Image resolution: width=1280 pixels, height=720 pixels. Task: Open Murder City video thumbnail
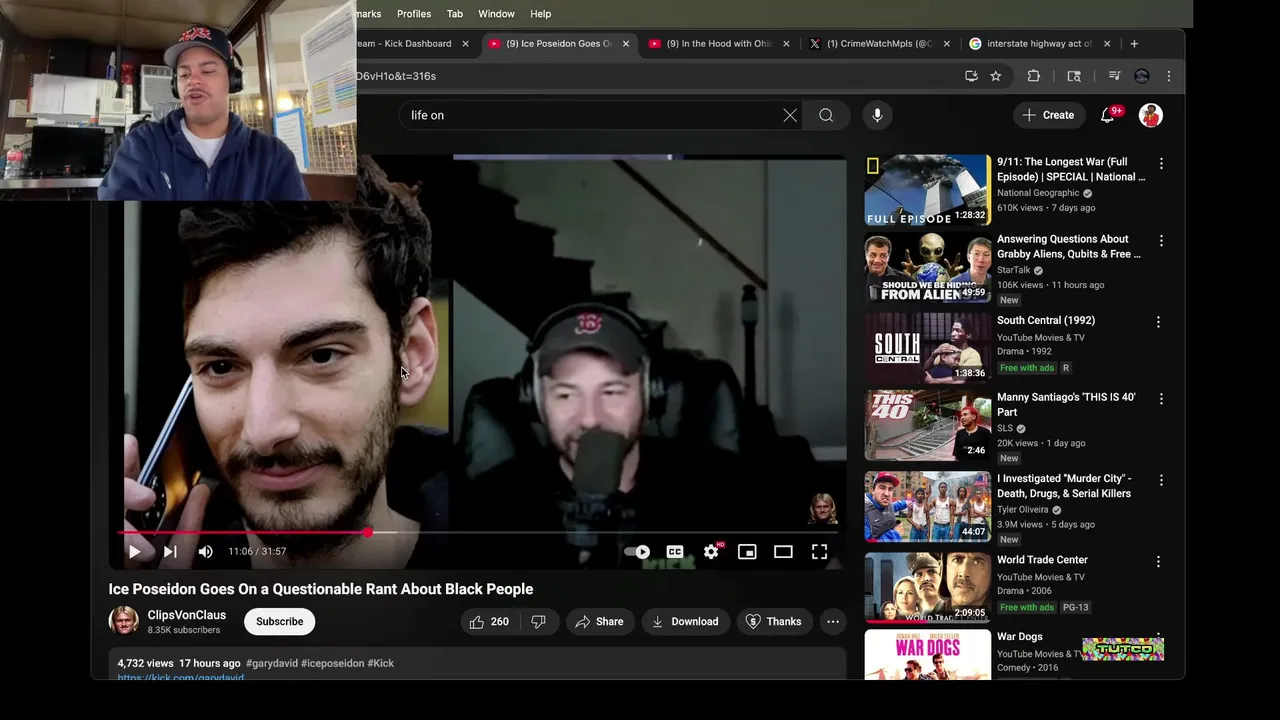pyautogui.click(x=928, y=506)
